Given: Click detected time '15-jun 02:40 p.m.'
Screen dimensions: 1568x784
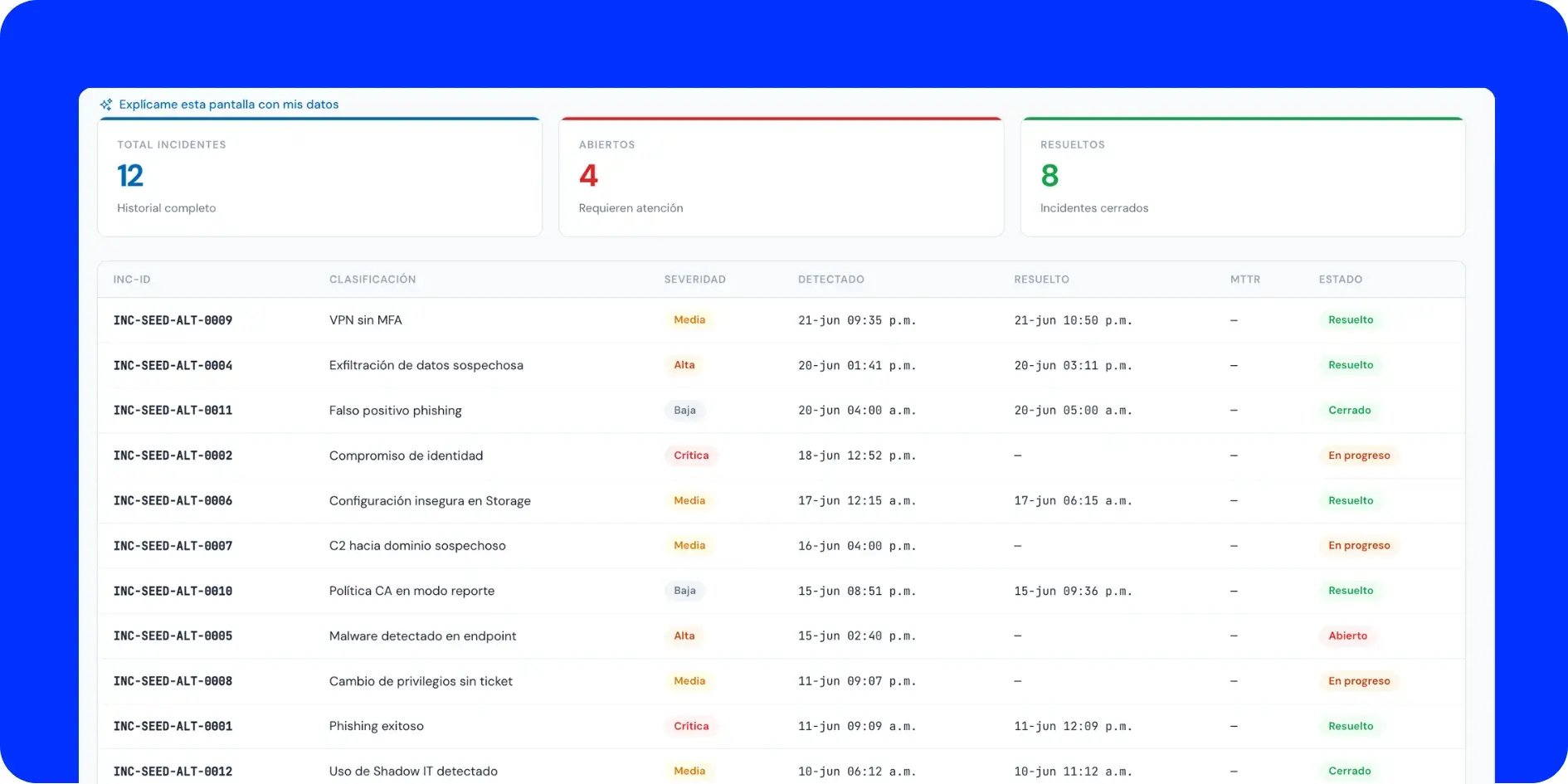Looking at the screenshot, I should pyautogui.click(x=857, y=635).
